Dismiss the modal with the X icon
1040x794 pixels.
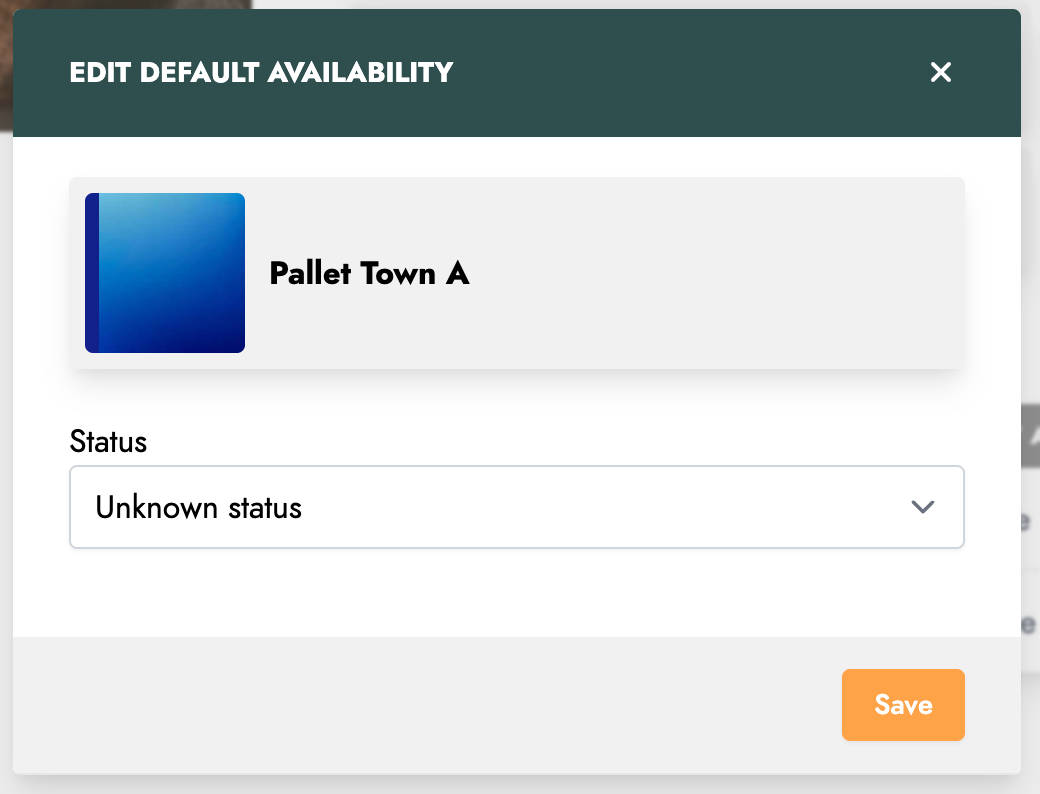[940, 72]
